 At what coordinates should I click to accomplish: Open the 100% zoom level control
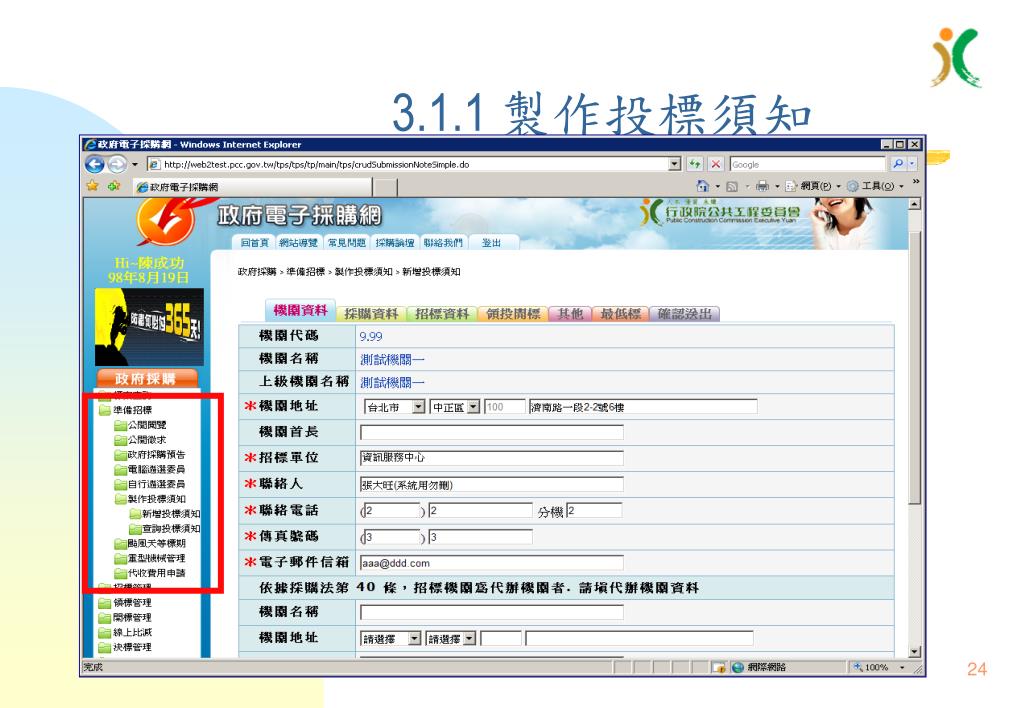[878, 668]
